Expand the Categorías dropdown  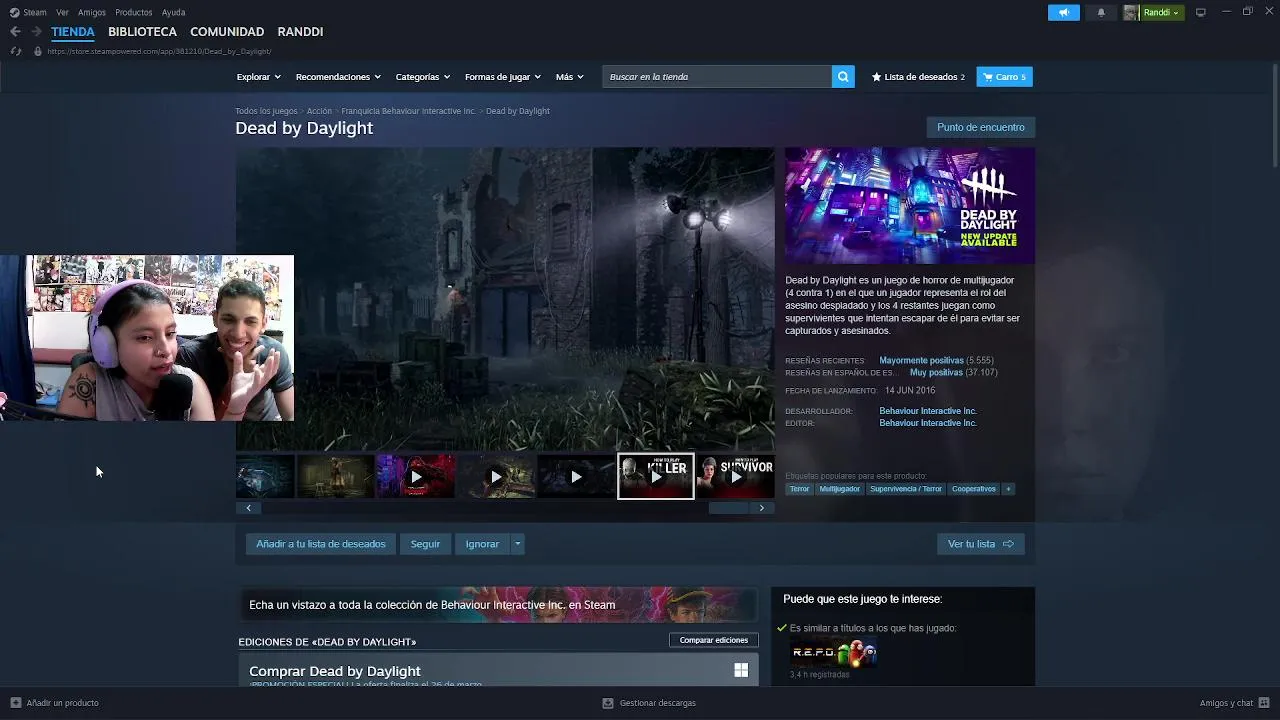click(422, 77)
